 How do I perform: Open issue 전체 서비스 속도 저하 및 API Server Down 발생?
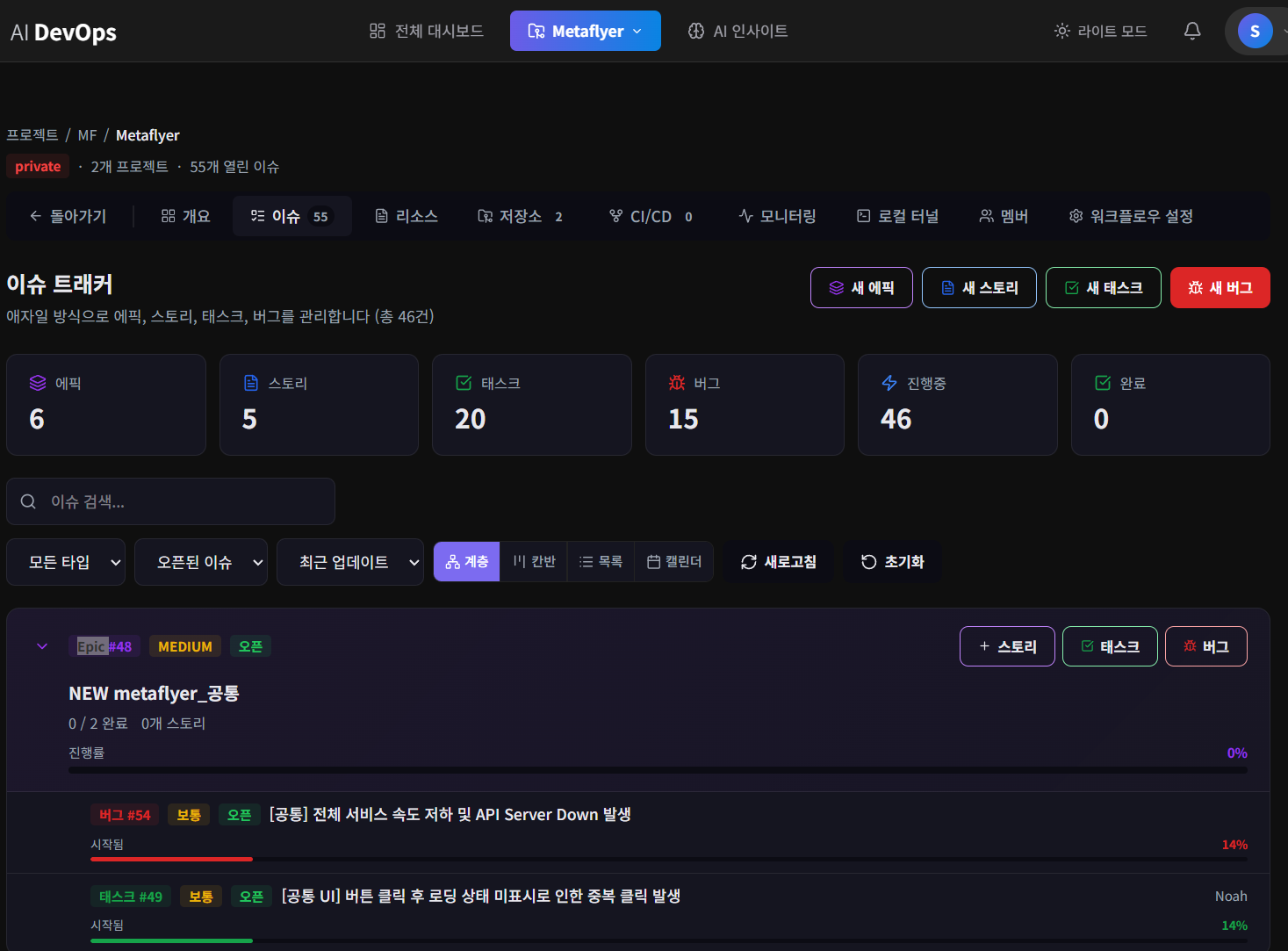tap(450, 815)
